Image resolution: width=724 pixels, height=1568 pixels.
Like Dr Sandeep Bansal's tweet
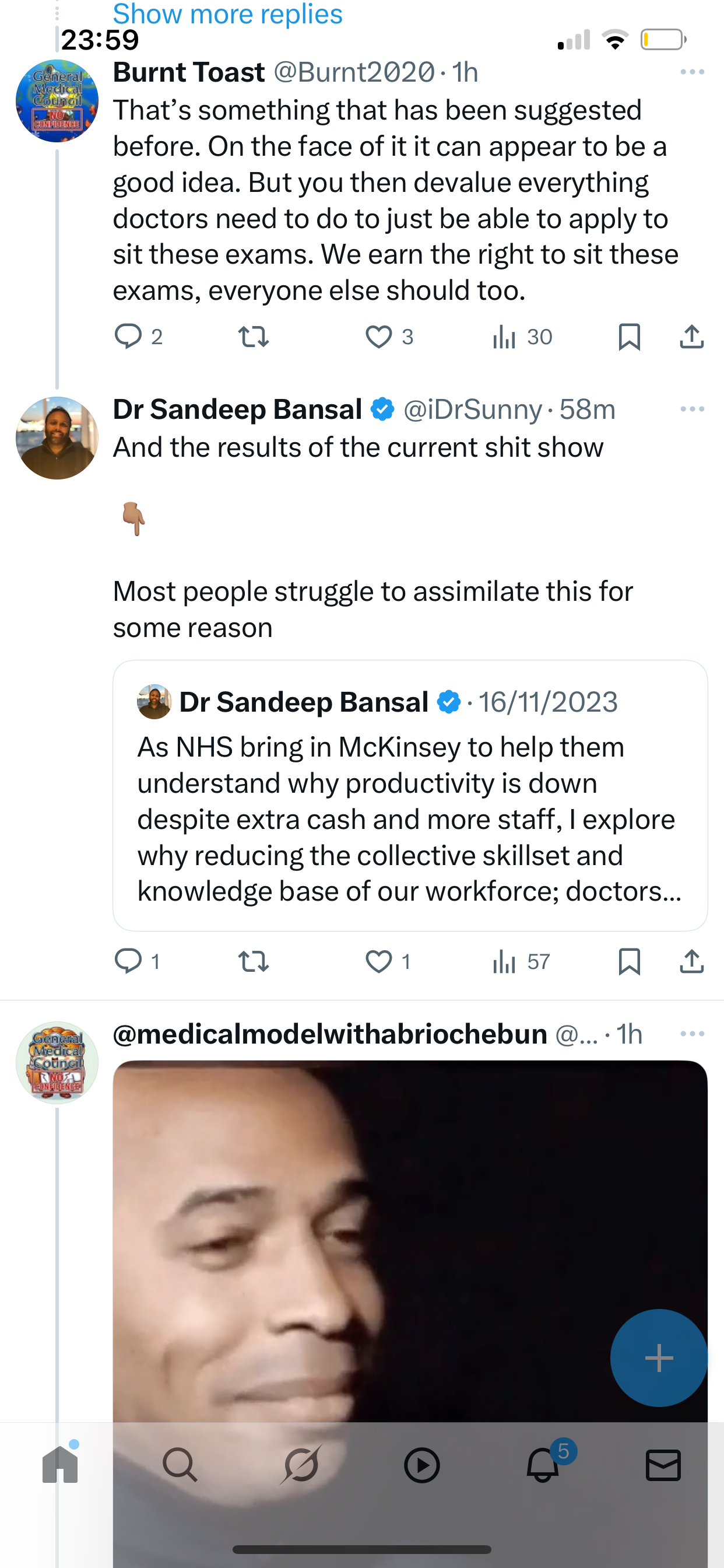(x=378, y=962)
